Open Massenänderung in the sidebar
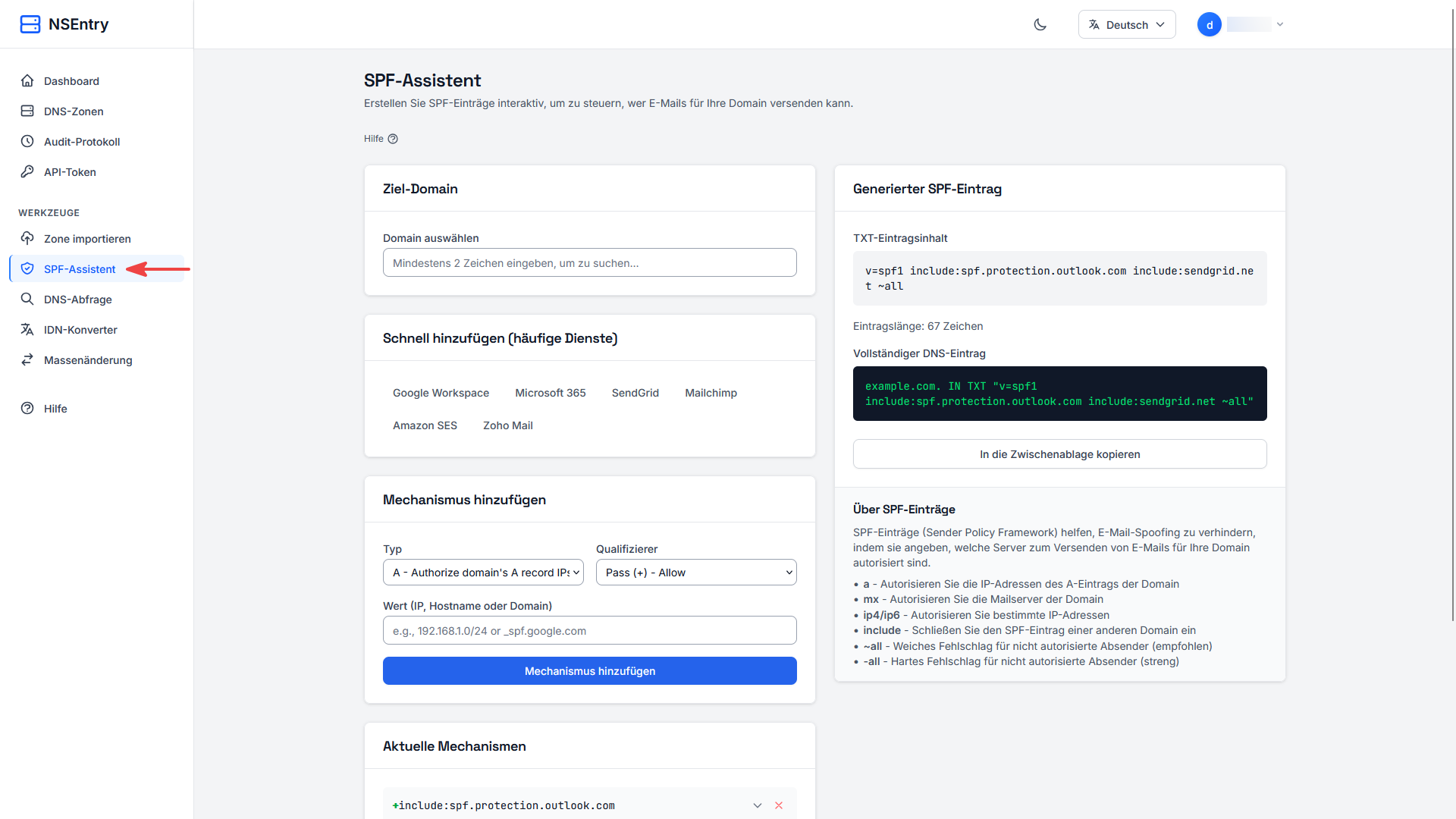 pyautogui.click(x=97, y=359)
